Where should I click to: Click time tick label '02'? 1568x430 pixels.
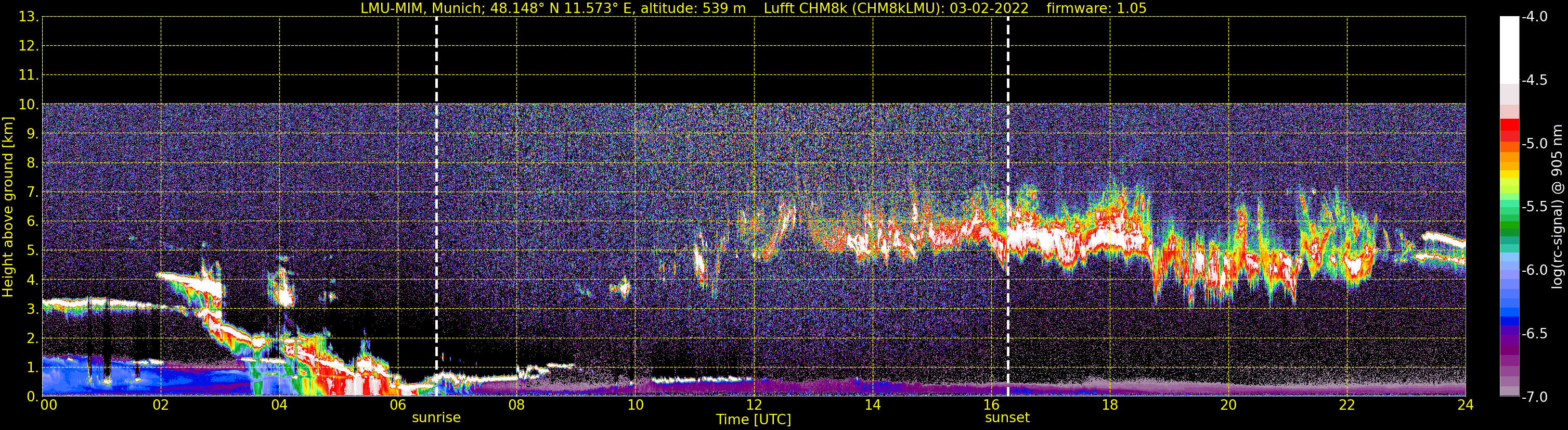161,405
